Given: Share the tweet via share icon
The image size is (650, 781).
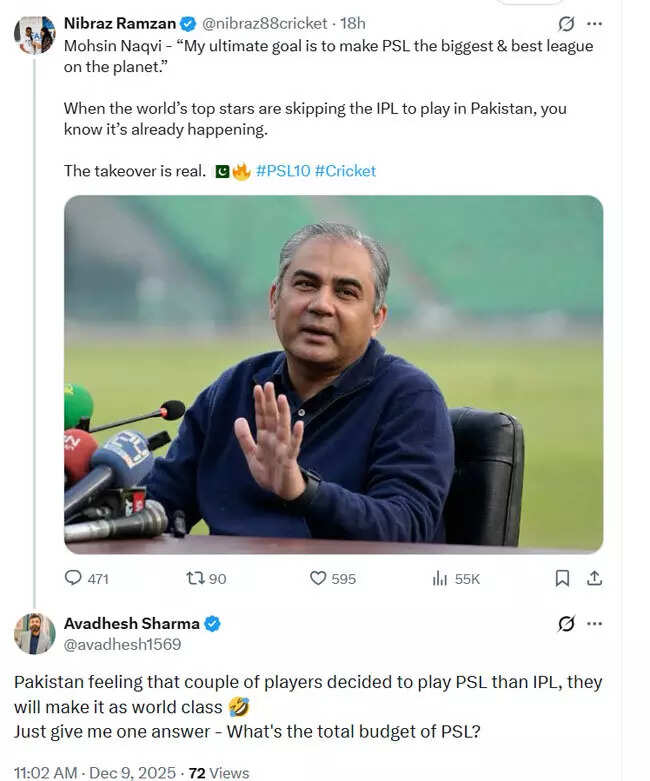Looking at the screenshot, I should 594,578.
